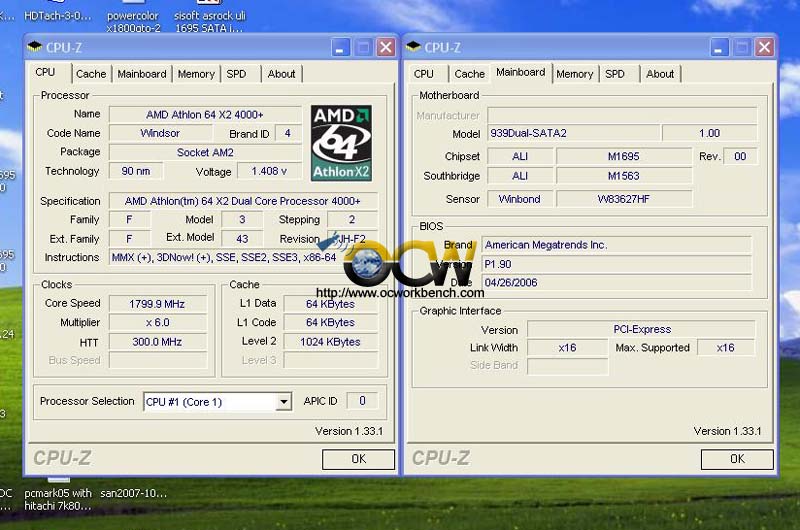The height and width of the screenshot is (530, 800).
Task: Click processor name AMD Athlon 64 X2 4000+
Action: pos(205,115)
